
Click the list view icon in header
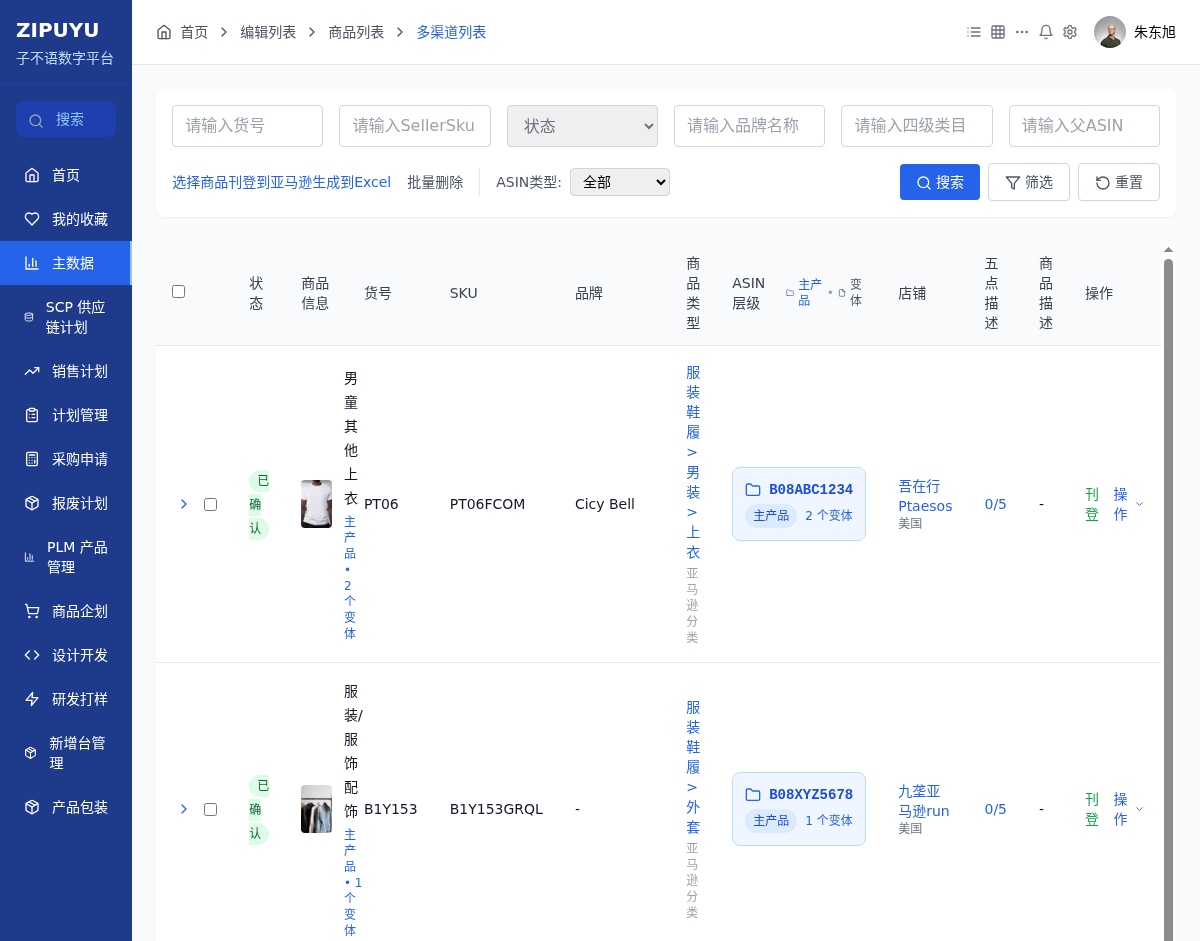(x=974, y=32)
